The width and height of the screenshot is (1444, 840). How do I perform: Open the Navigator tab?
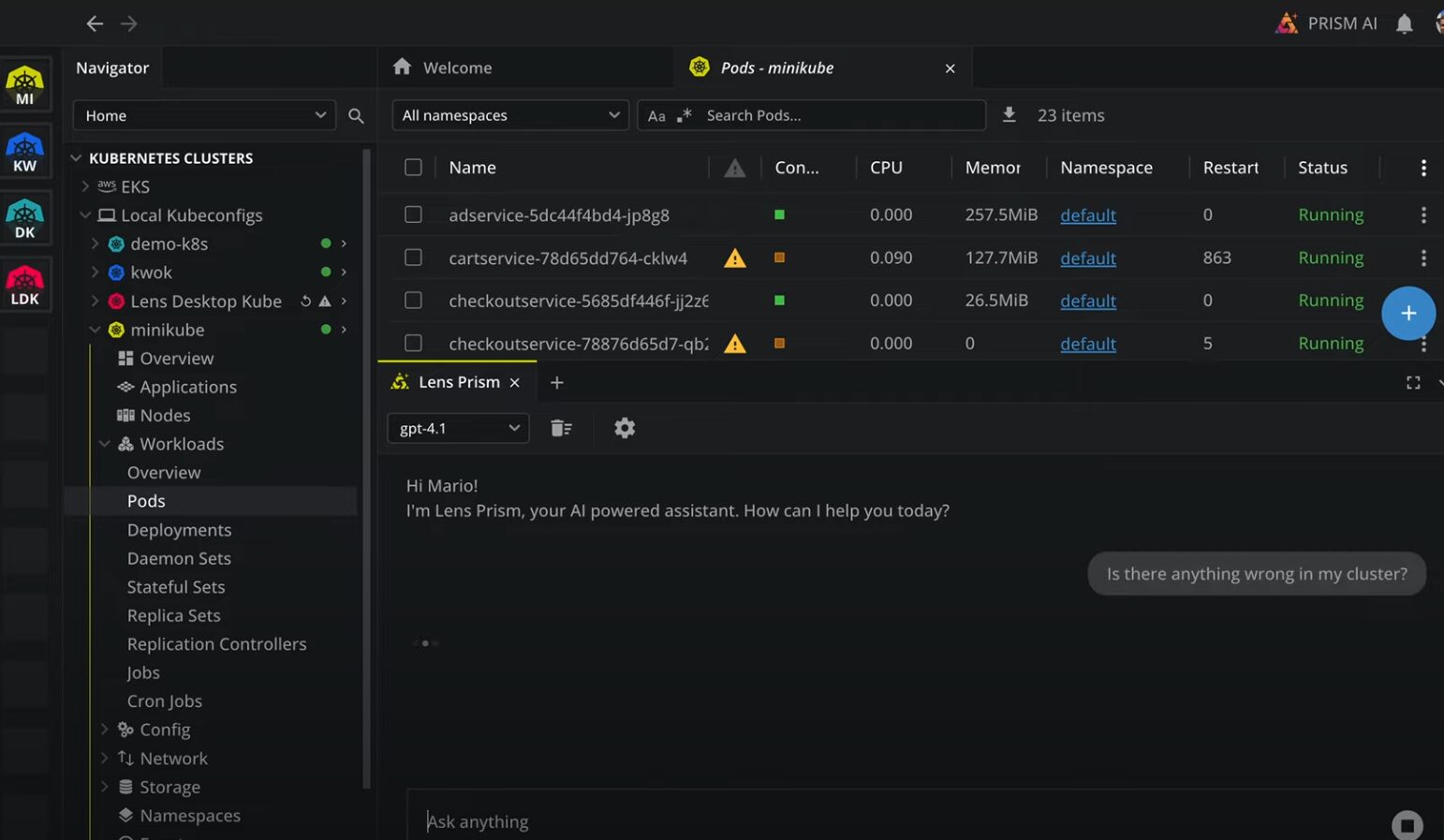112,67
